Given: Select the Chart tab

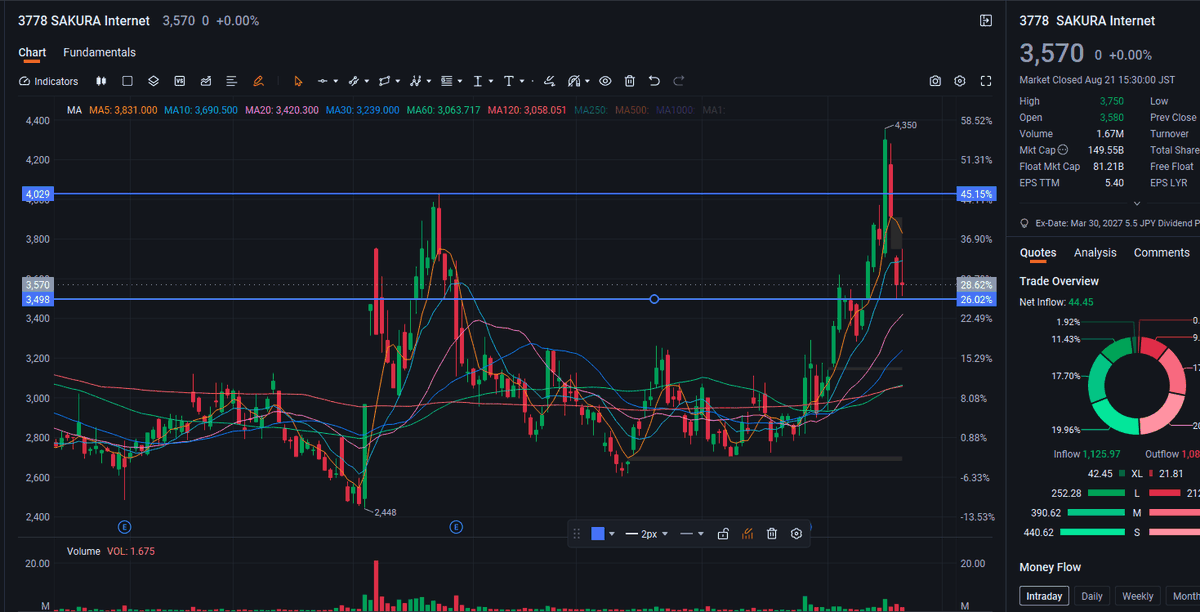Looking at the screenshot, I should point(32,53).
